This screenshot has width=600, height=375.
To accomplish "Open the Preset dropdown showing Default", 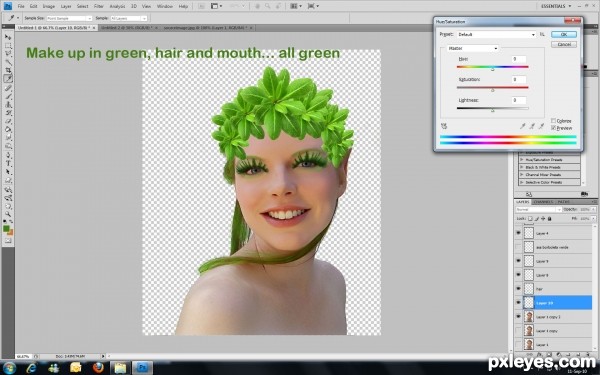I will (496, 34).
